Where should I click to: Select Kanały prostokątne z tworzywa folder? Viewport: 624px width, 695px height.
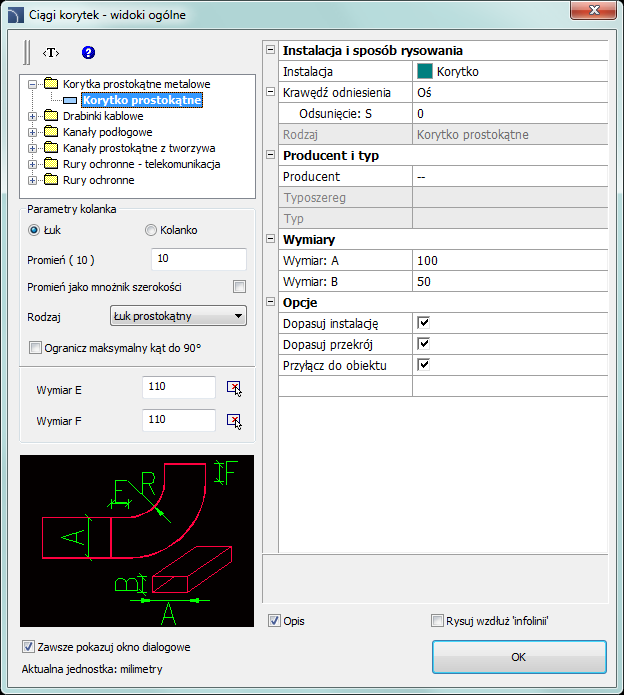coord(139,148)
